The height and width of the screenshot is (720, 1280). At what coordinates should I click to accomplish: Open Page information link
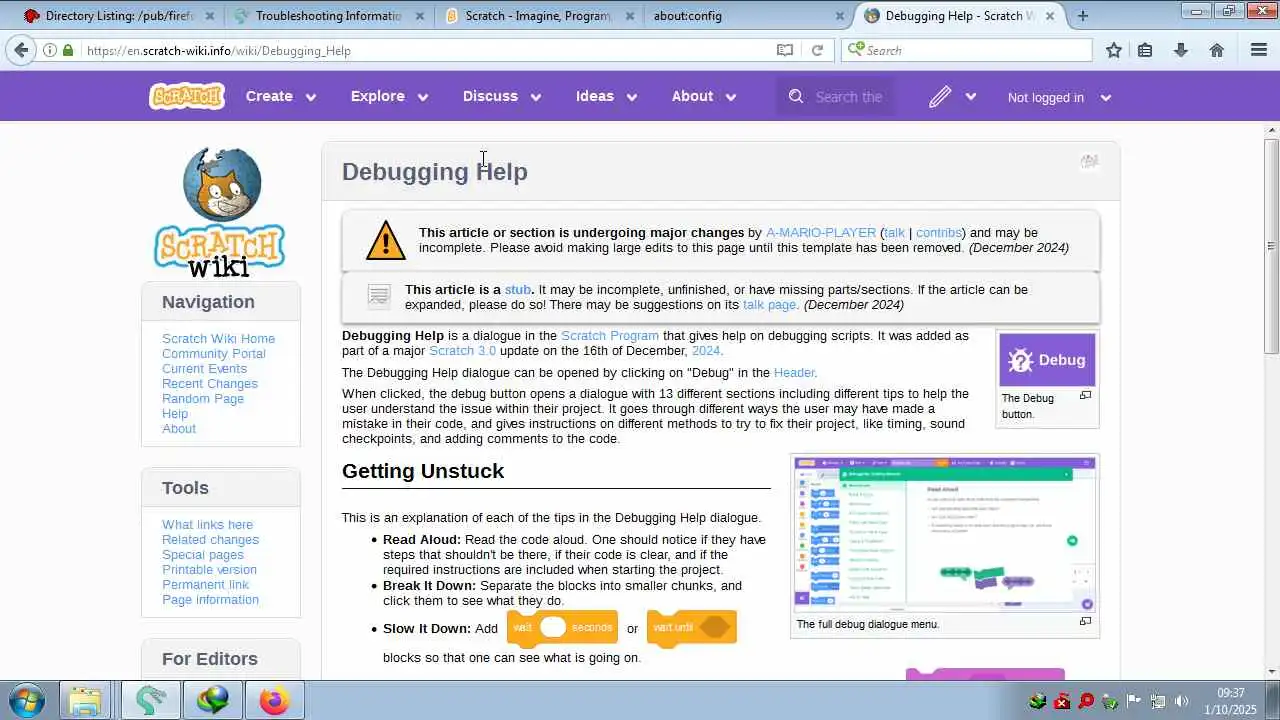tap(210, 599)
